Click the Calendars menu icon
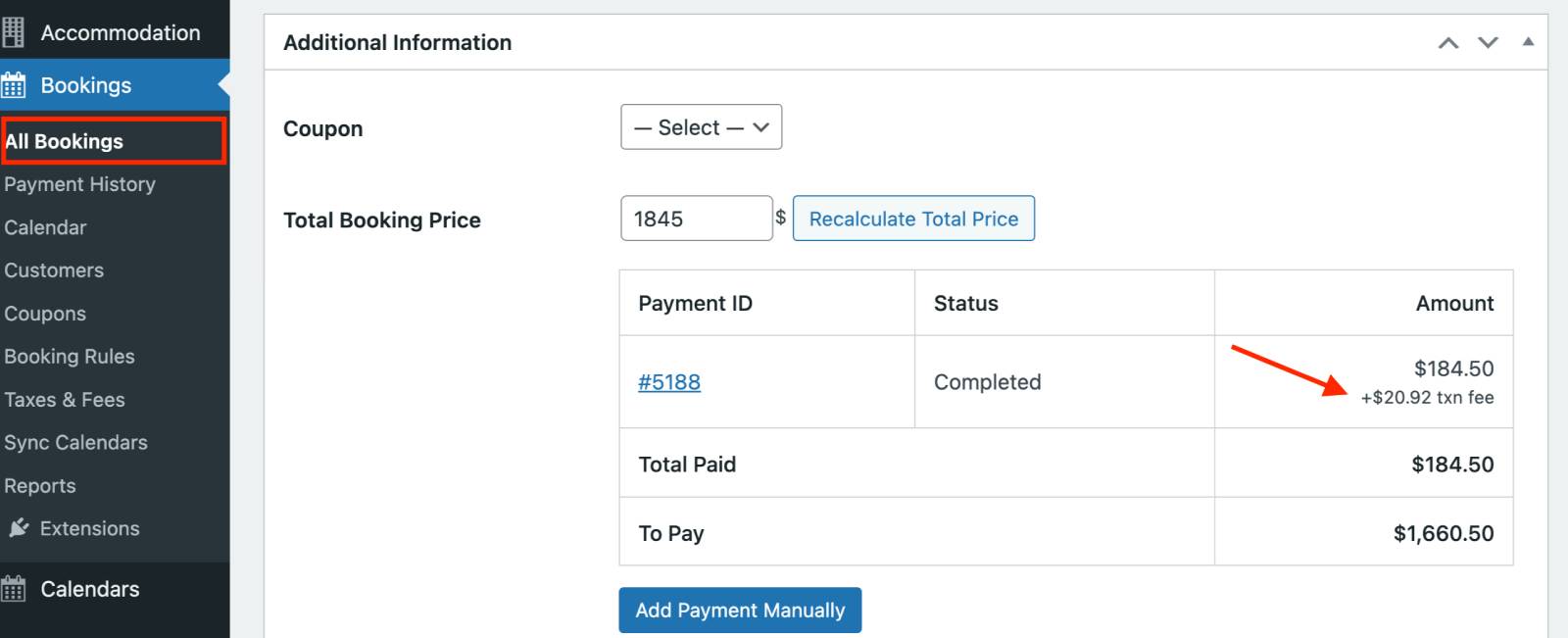This screenshot has height=638, width=1568. (13, 589)
